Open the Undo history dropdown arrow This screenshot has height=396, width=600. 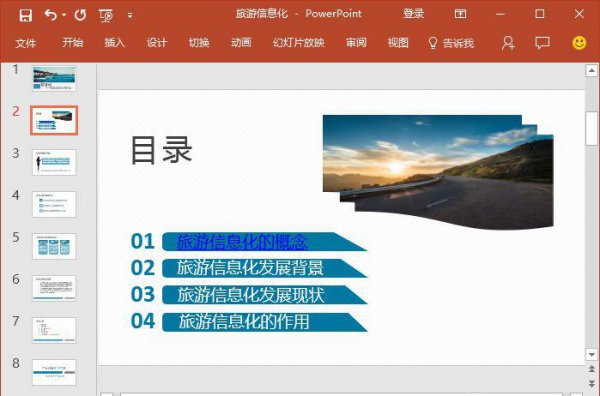tap(64, 15)
